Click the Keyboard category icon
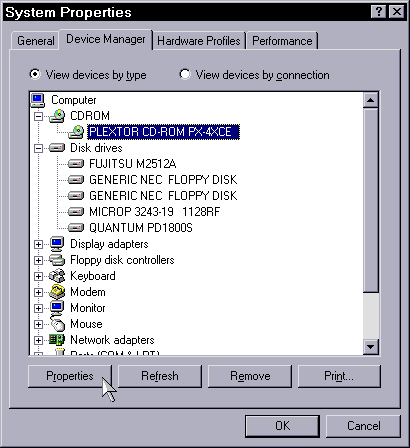The height and width of the screenshot is (448, 410). [57, 276]
